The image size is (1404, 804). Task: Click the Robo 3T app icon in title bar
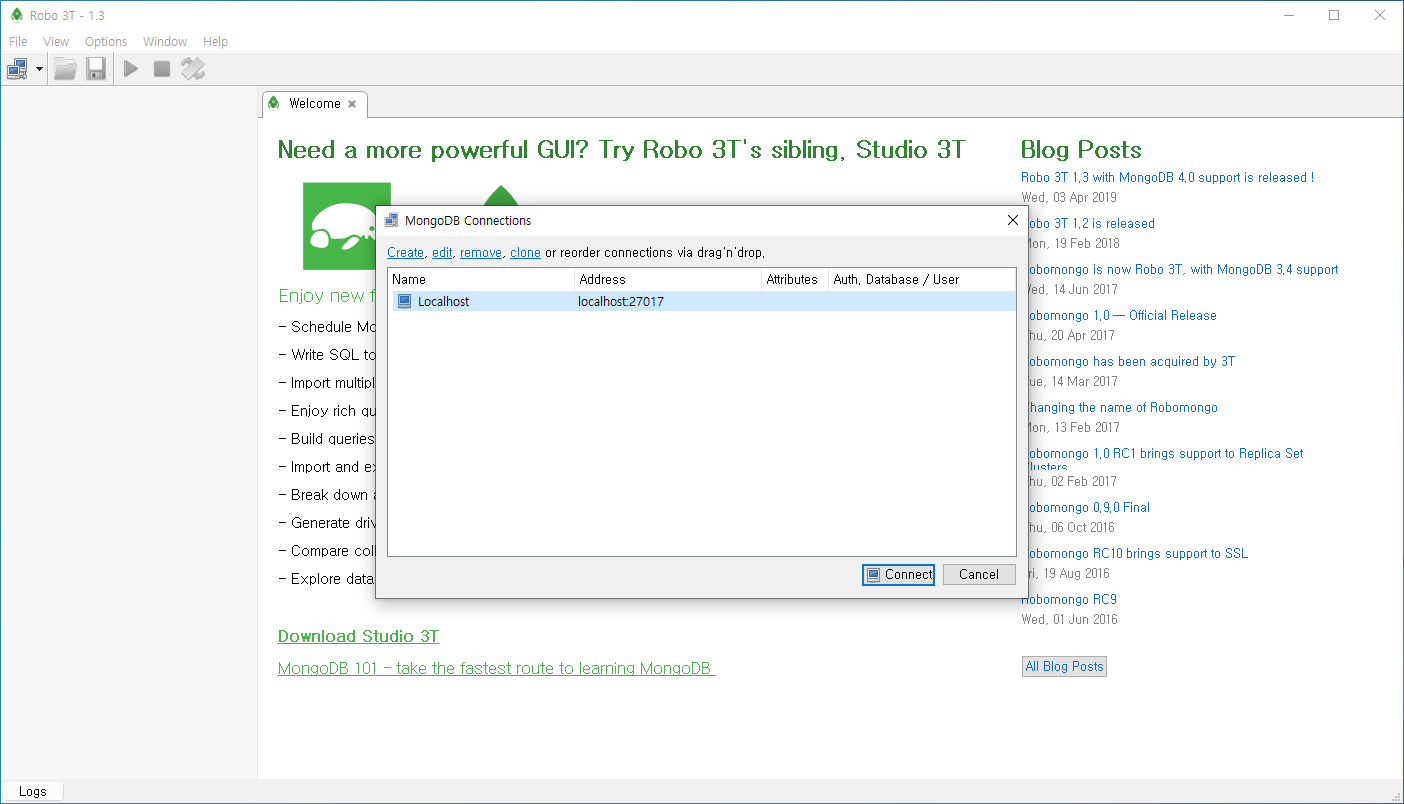coord(16,15)
